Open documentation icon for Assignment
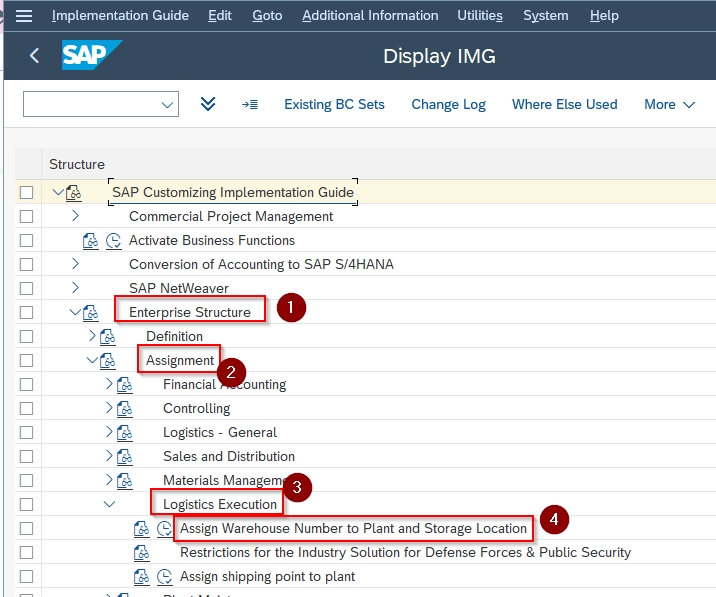This screenshot has height=597, width=716. pos(107,361)
